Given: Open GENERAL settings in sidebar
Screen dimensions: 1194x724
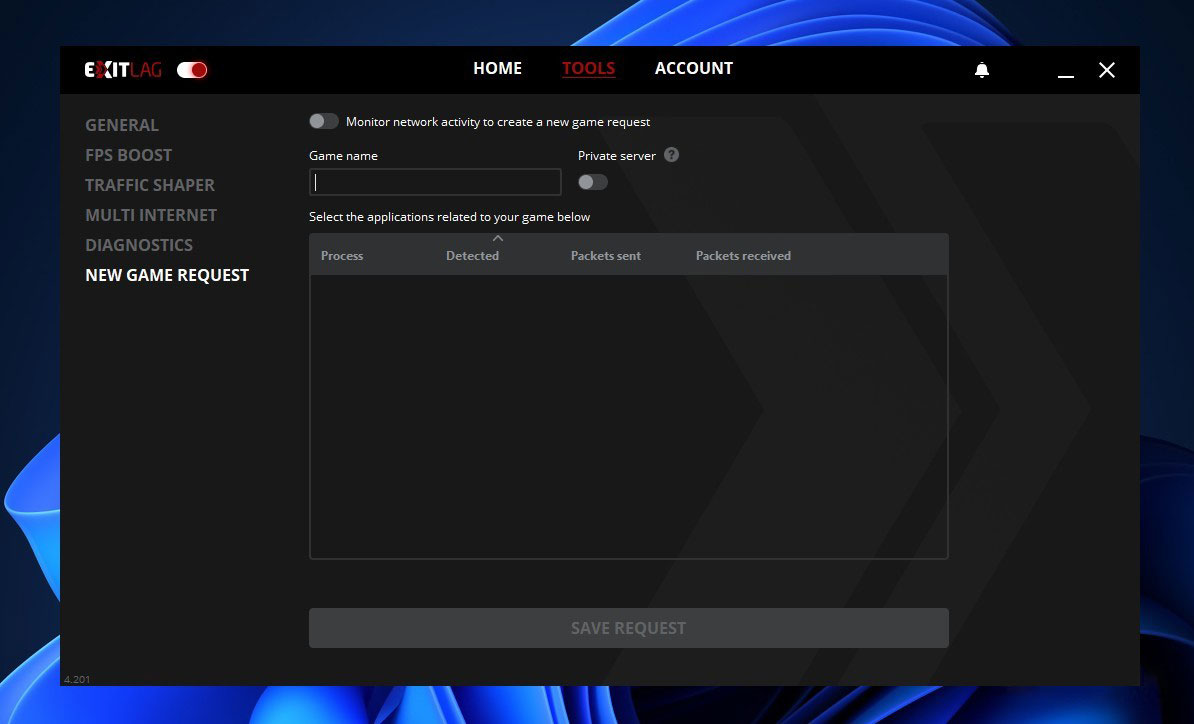Looking at the screenshot, I should [122, 125].
